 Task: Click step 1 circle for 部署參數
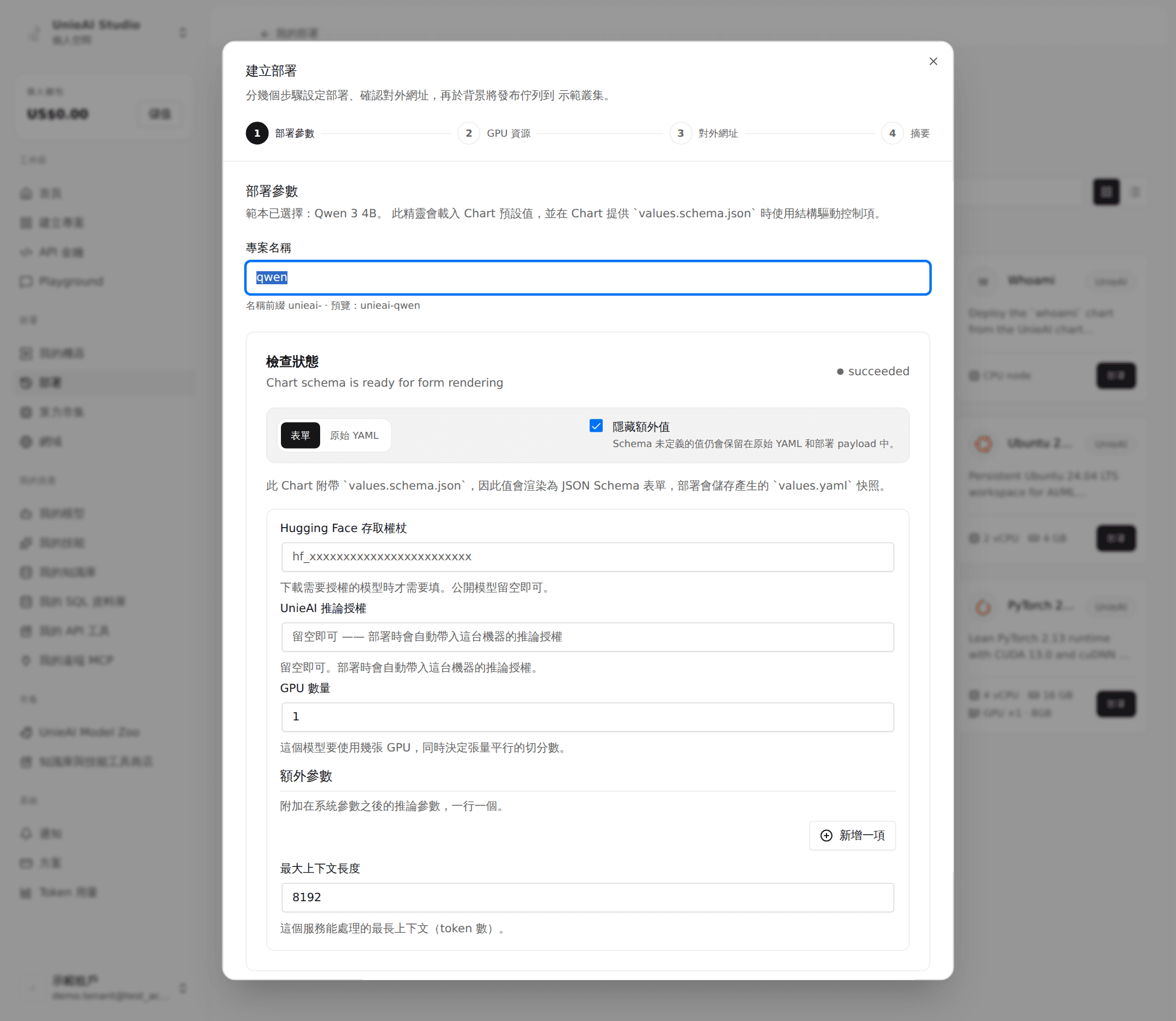(x=257, y=133)
